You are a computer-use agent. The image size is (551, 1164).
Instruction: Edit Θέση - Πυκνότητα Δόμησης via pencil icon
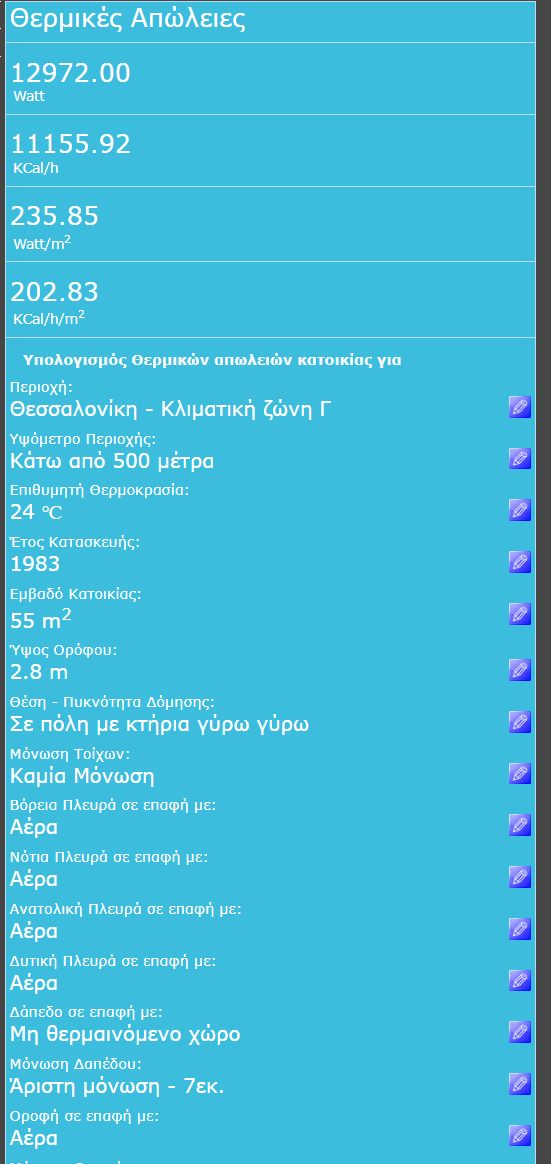coord(520,722)
